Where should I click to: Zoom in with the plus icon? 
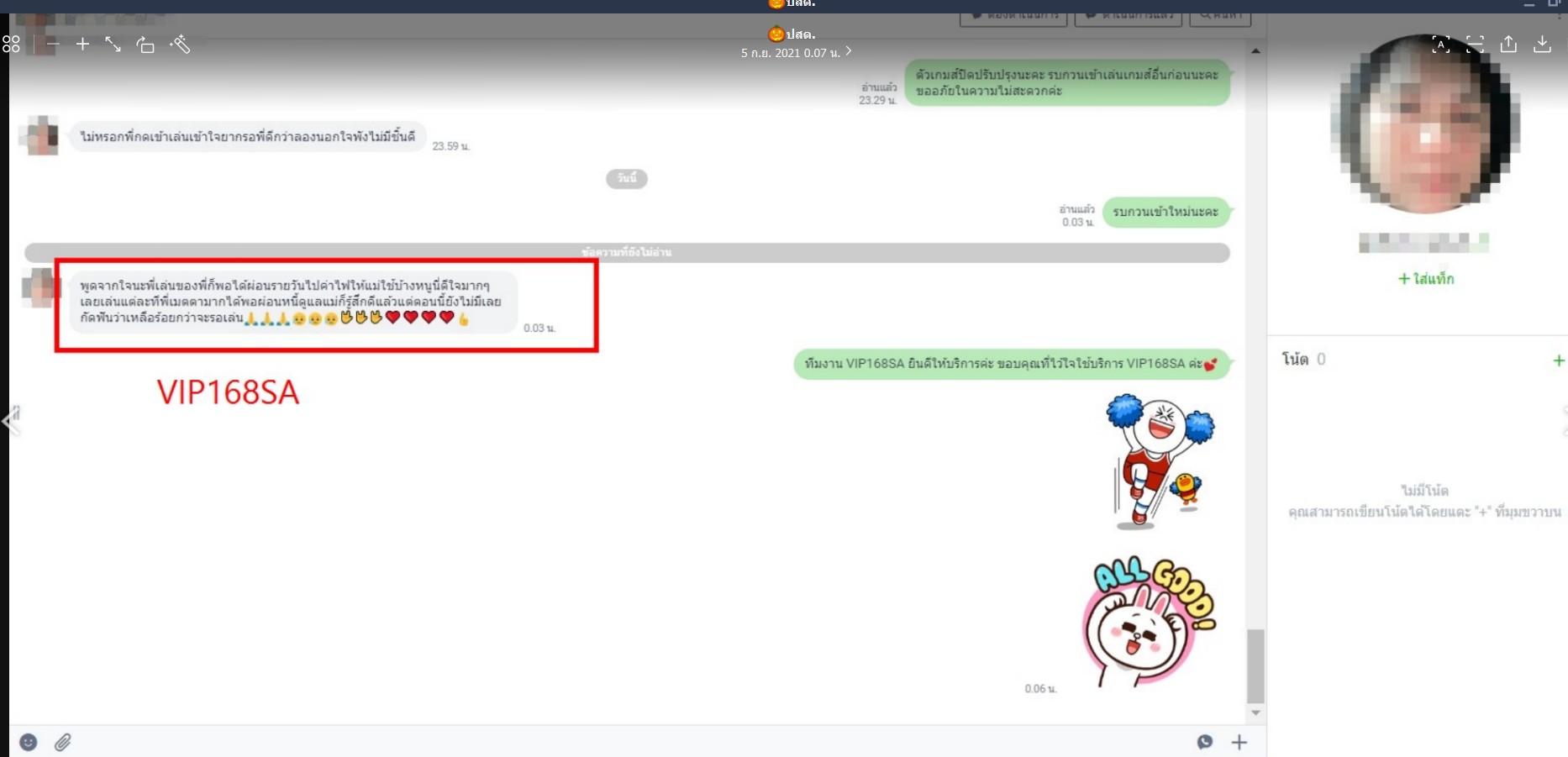click(82, 44)
